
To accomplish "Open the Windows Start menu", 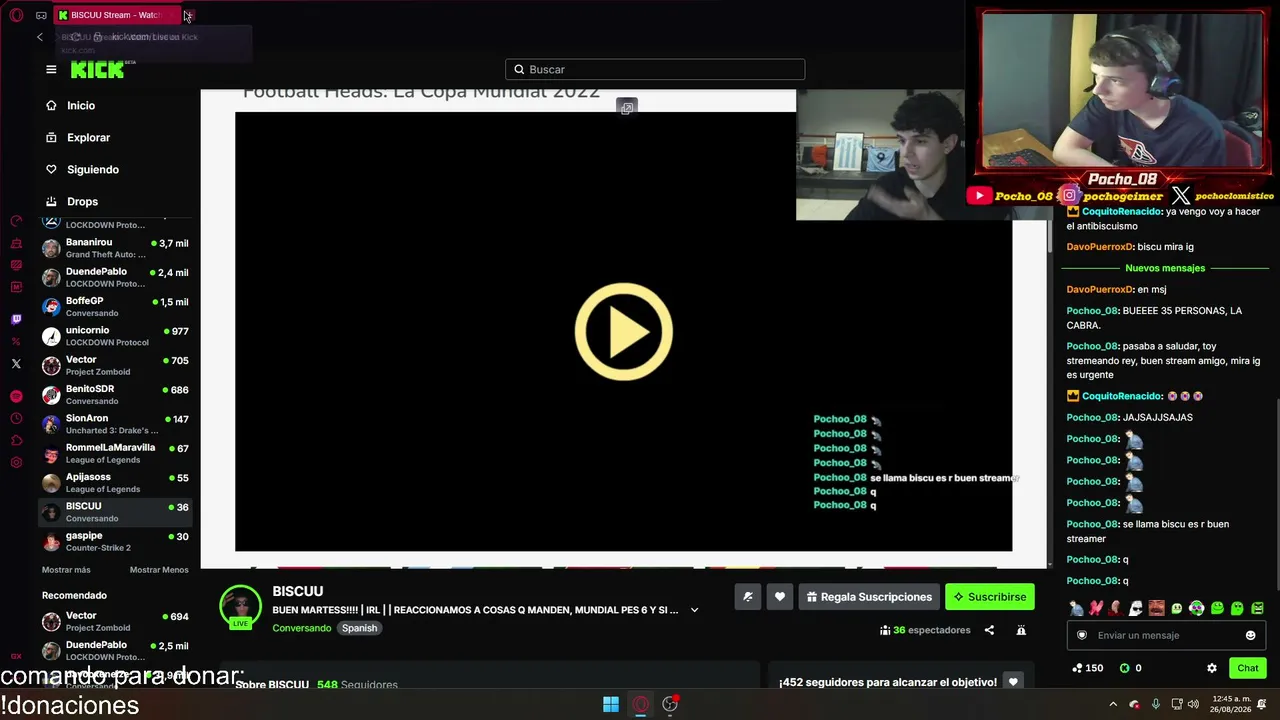I will [x=611, y=704].
